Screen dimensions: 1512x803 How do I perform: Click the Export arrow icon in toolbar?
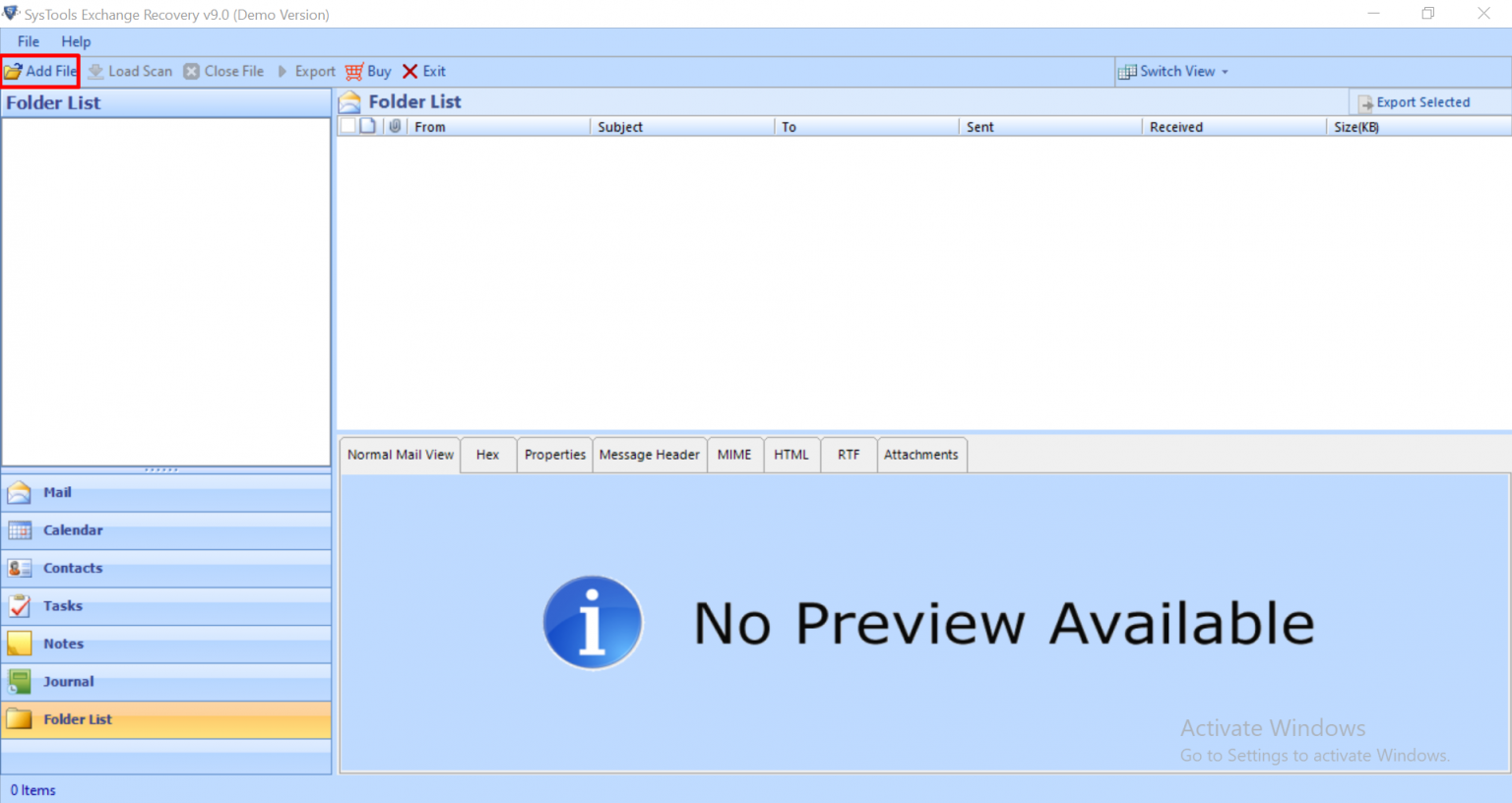point(283,72)
